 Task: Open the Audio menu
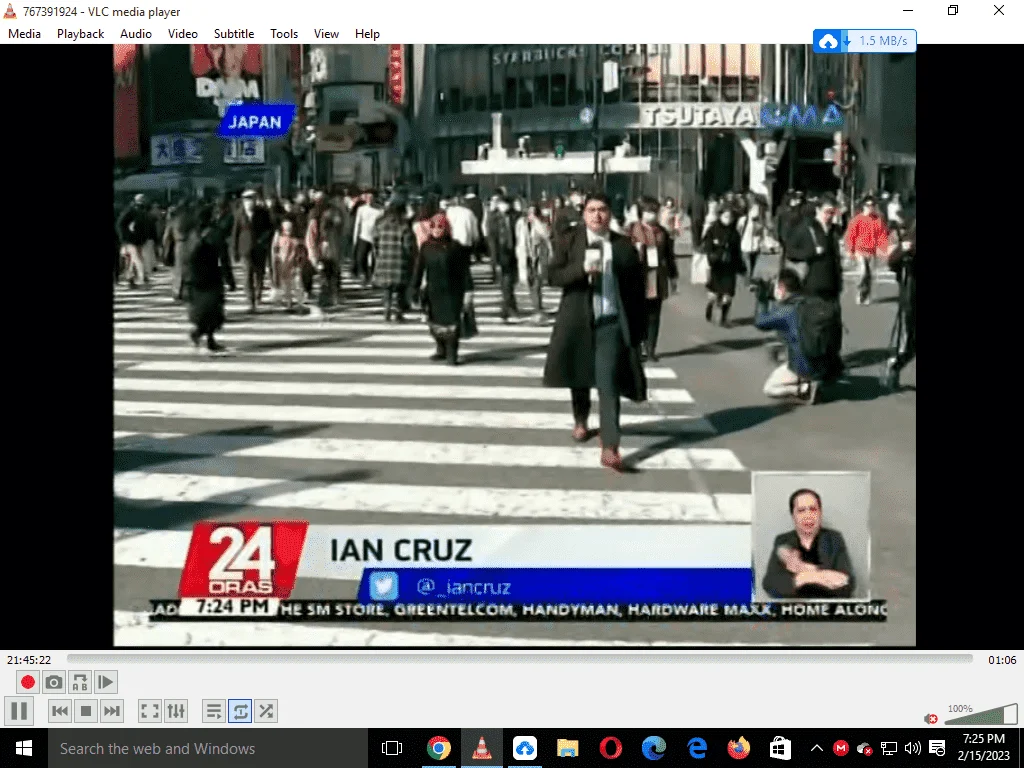(136, 34)
